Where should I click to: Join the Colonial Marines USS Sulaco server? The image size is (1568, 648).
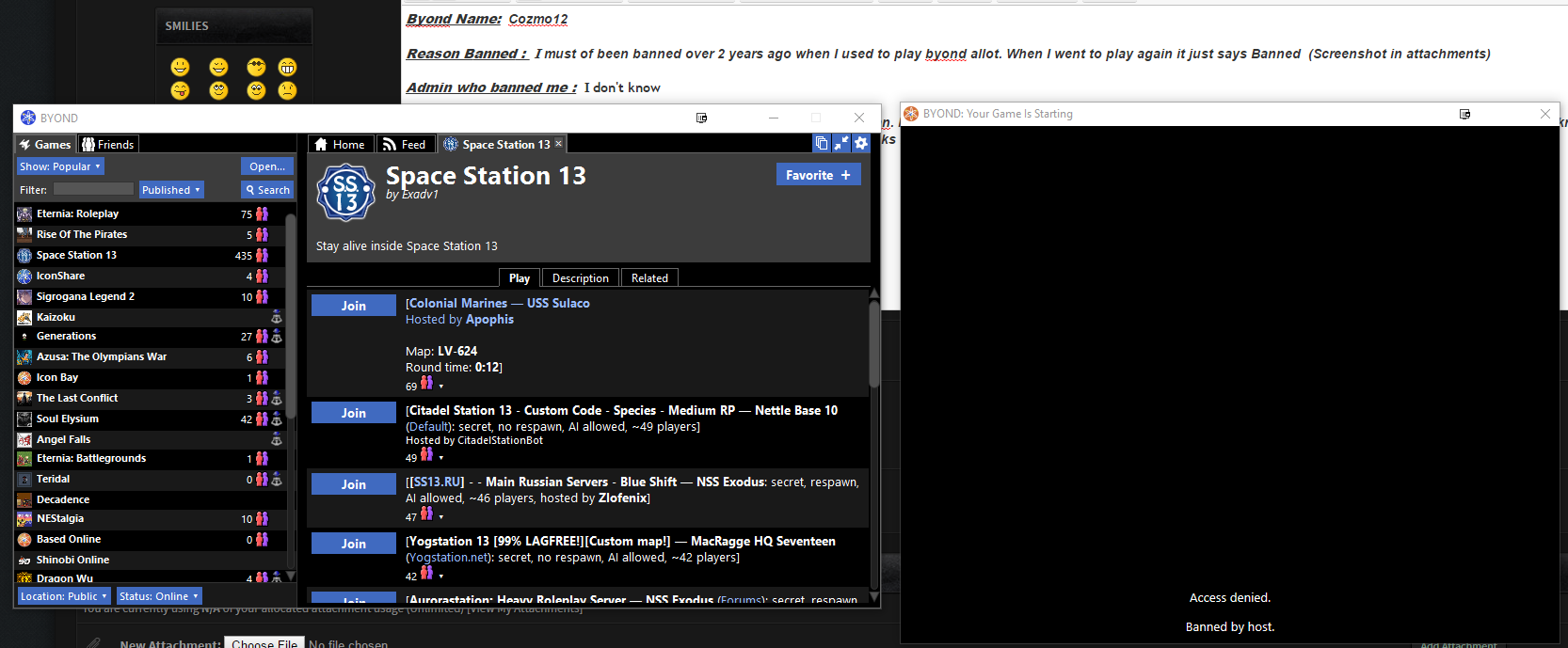(354, 306)
